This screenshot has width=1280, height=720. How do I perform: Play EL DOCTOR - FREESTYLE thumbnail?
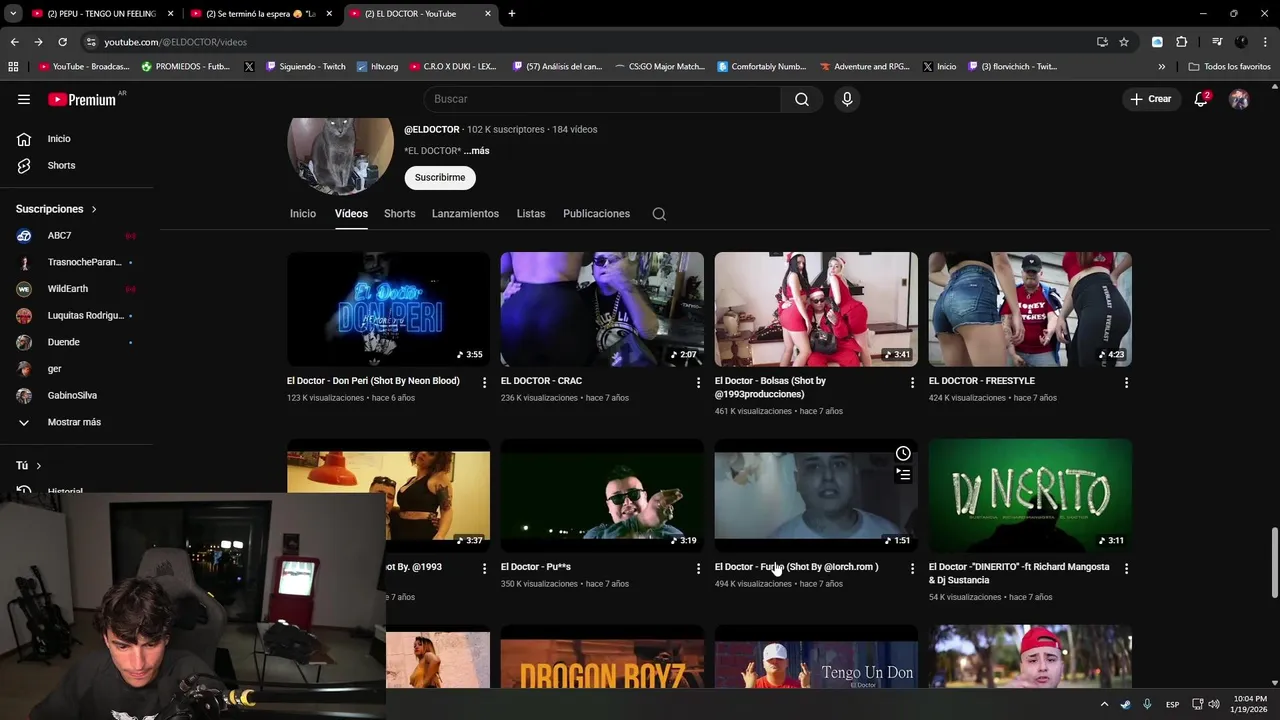coord(1030,309)
